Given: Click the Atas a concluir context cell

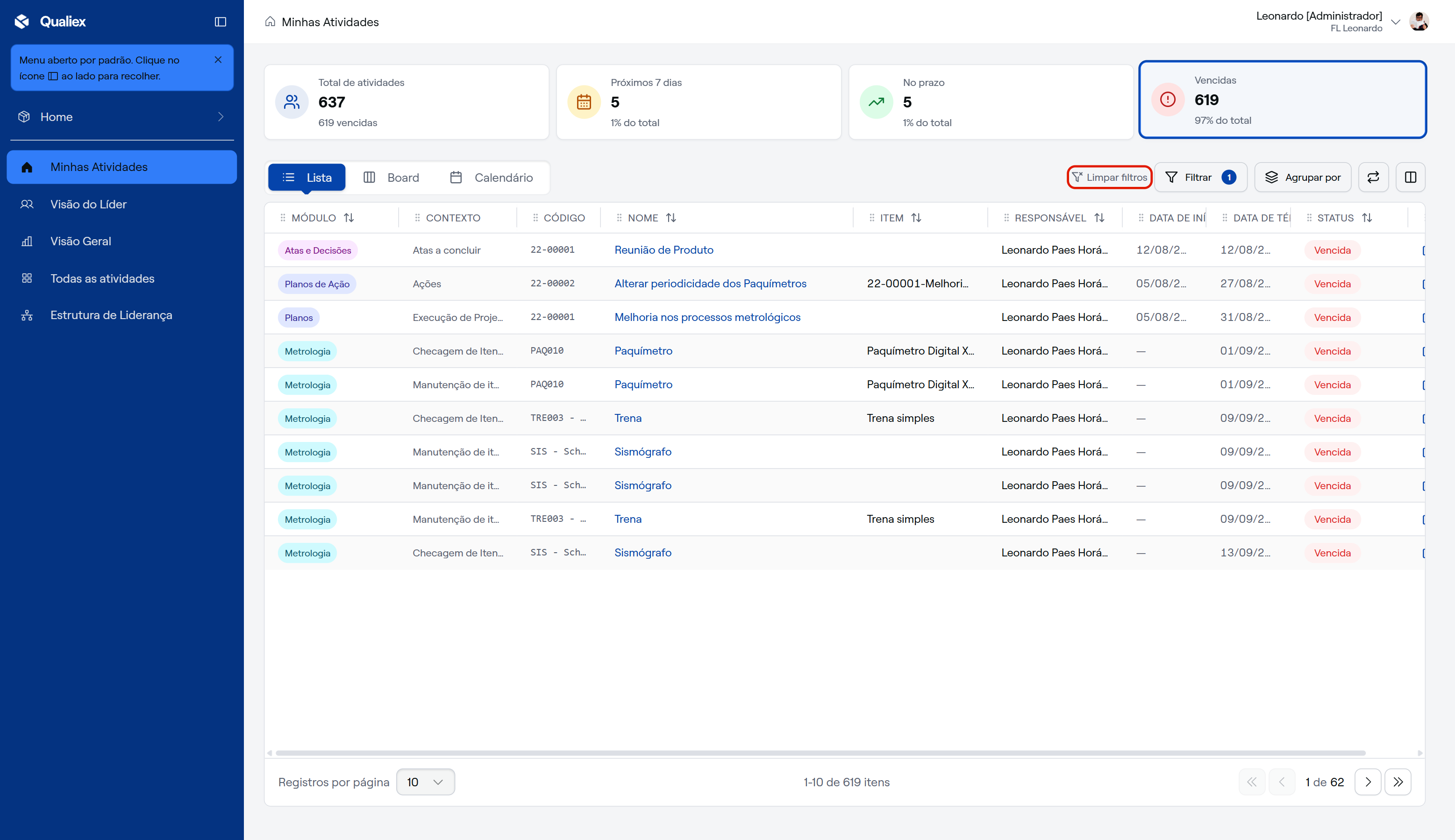Looking at the screenshot, I should pyautogui.click(x=447, y=250).
